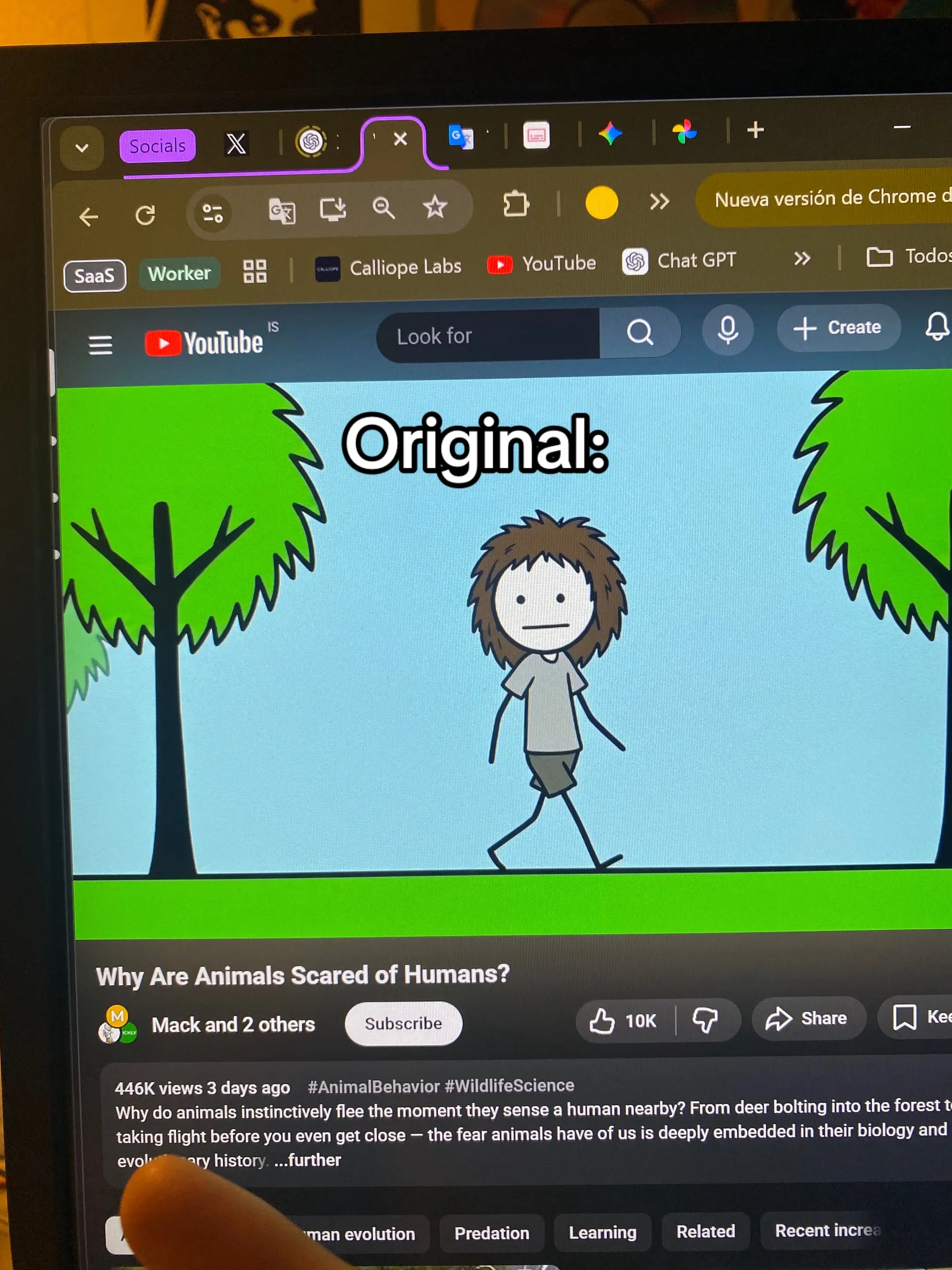Open the YouTube hamburger guide menu
952x1270 pixels.
pos(100,345)
